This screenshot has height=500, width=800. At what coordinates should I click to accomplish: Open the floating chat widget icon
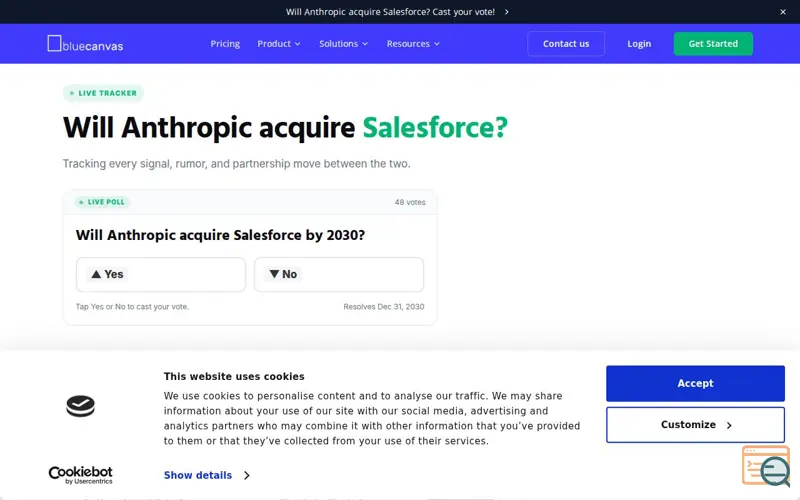pos(766,465)
